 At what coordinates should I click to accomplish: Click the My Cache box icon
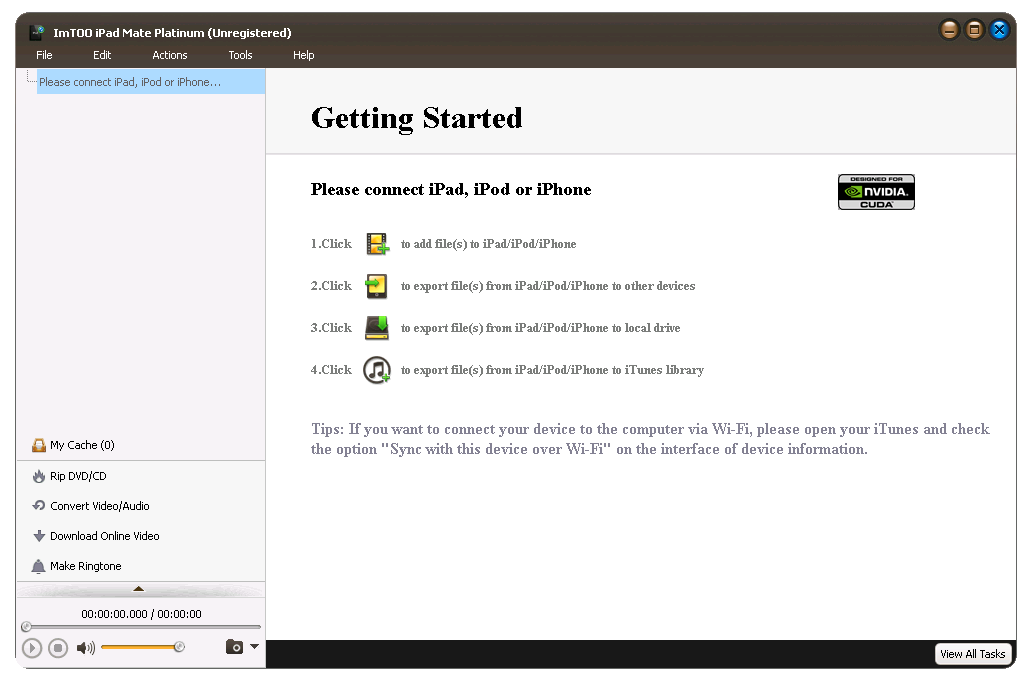tap(39, 445)
